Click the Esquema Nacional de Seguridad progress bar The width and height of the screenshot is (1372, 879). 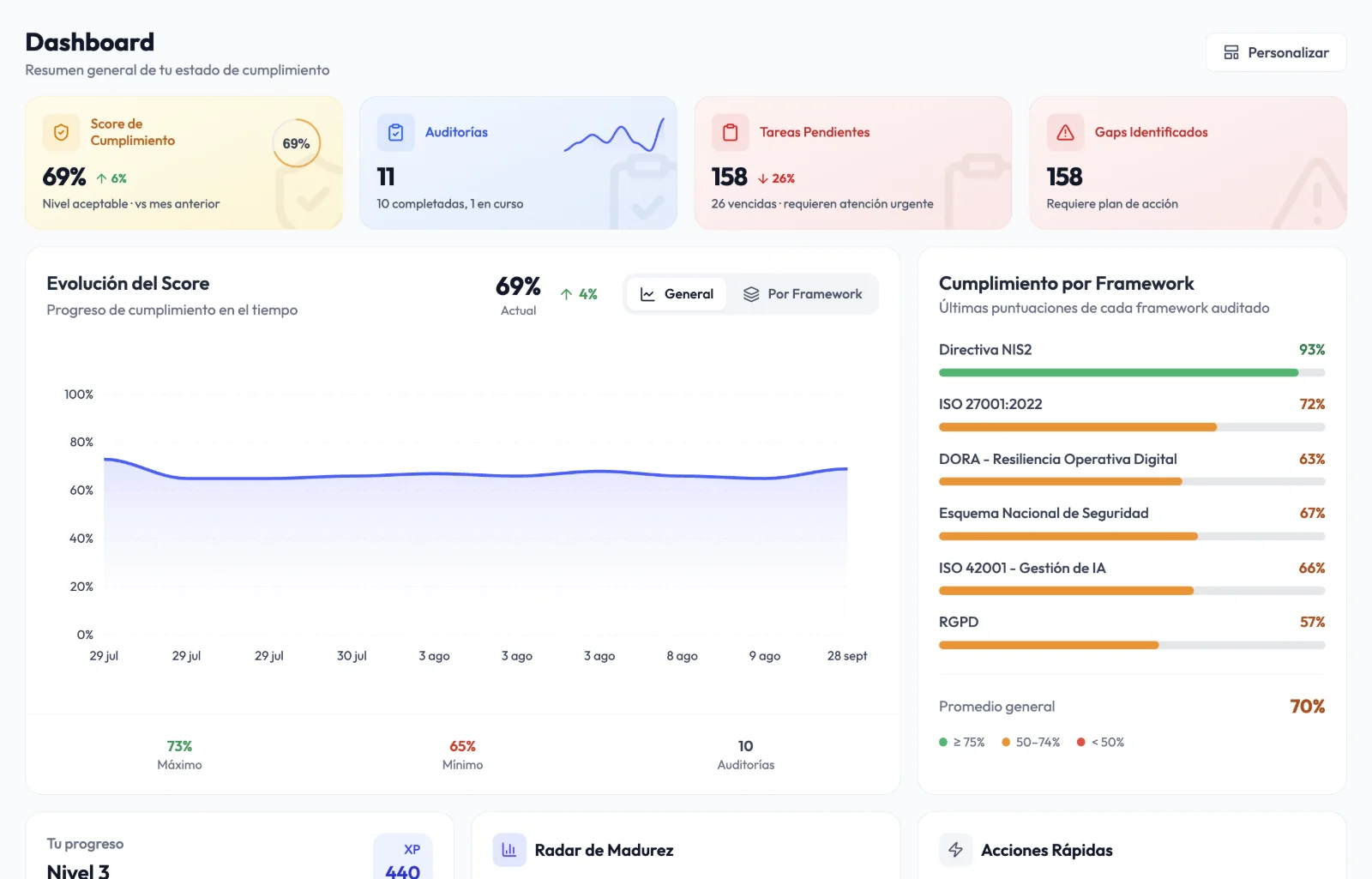click(1132, 536)
